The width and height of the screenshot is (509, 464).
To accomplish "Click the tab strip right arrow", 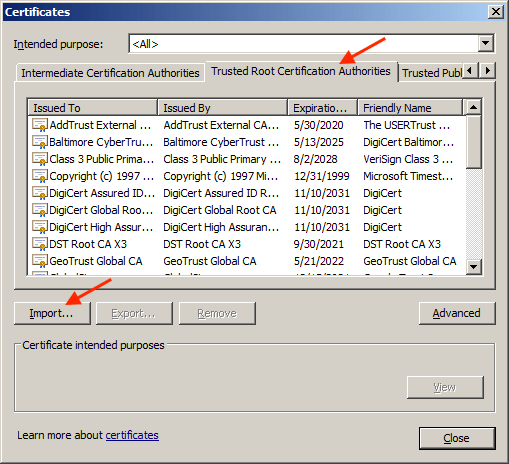I will pos(488,70).
